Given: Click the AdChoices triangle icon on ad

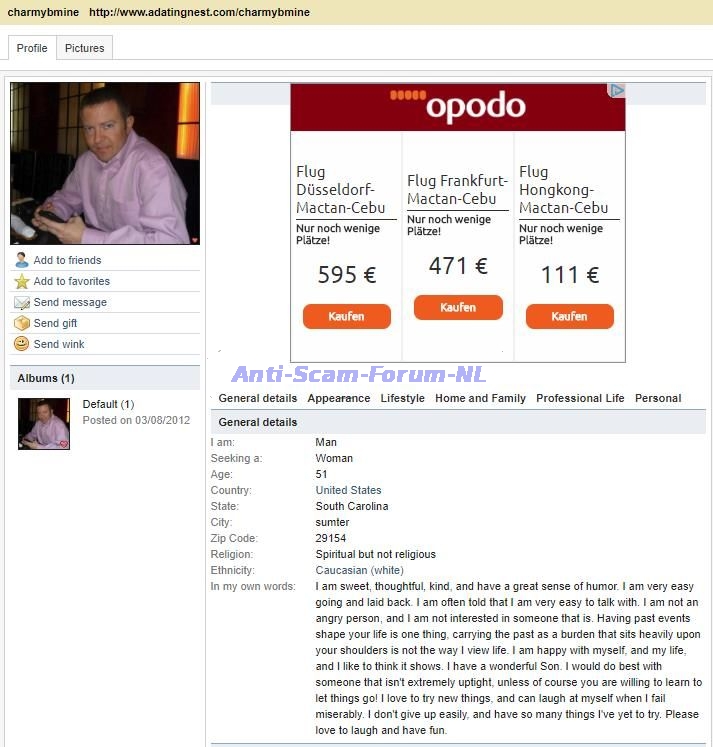Looking at the screenshot, I should (617, 90).
